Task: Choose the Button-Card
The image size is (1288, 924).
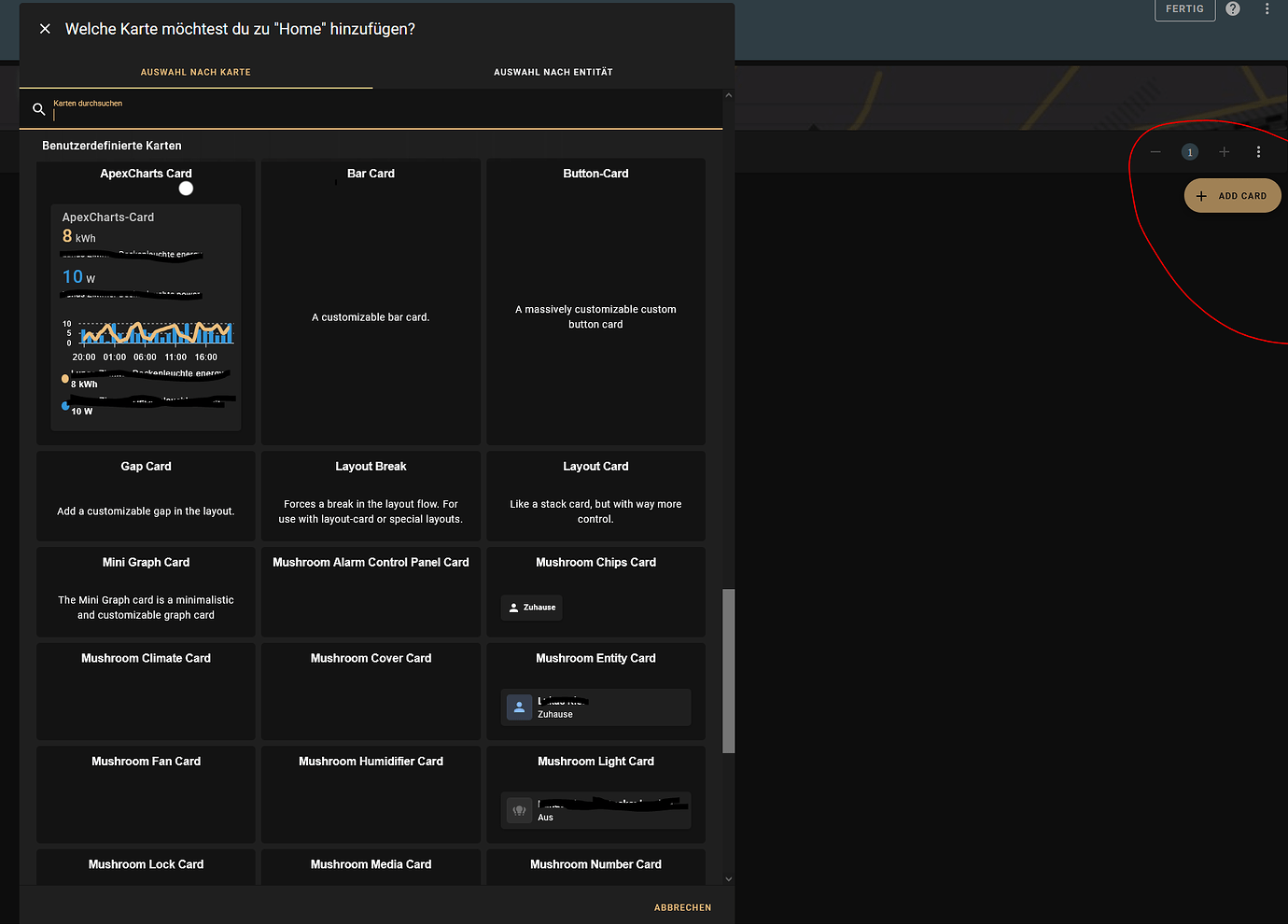Action: click(595, 301)
